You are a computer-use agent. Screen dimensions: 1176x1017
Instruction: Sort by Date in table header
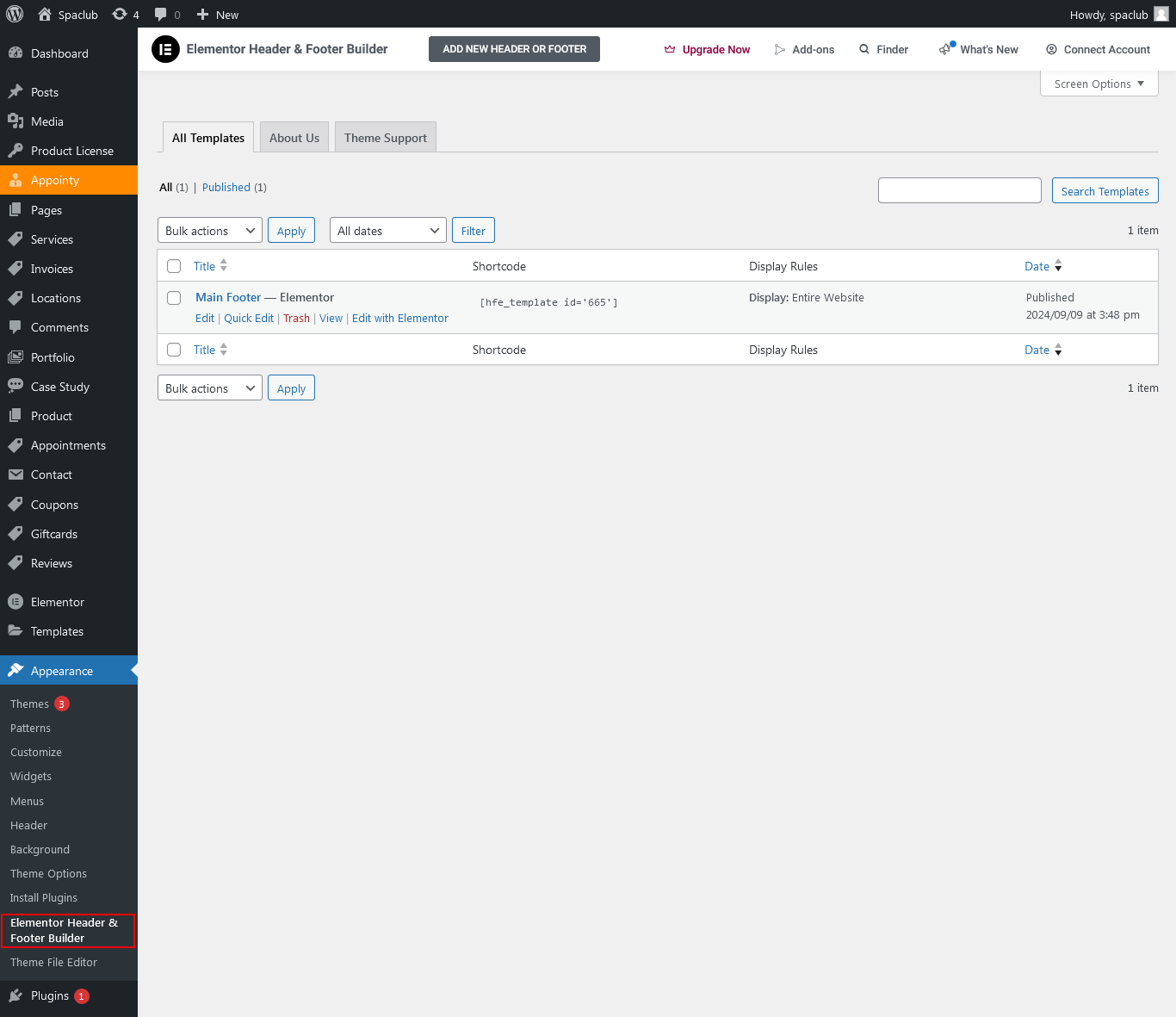[1043, 266]
